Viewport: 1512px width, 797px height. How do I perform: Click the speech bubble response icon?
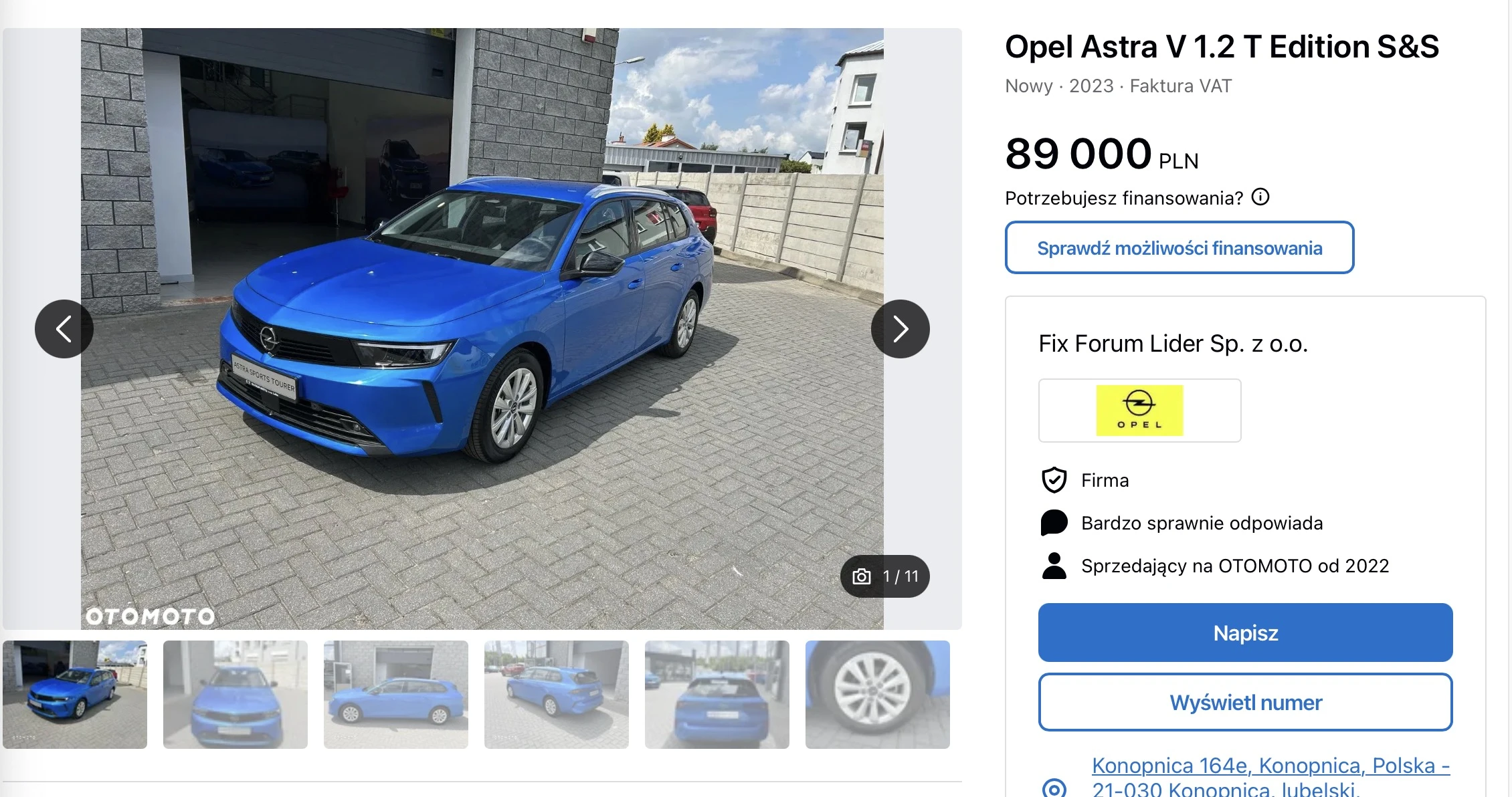coord(1054,523)
